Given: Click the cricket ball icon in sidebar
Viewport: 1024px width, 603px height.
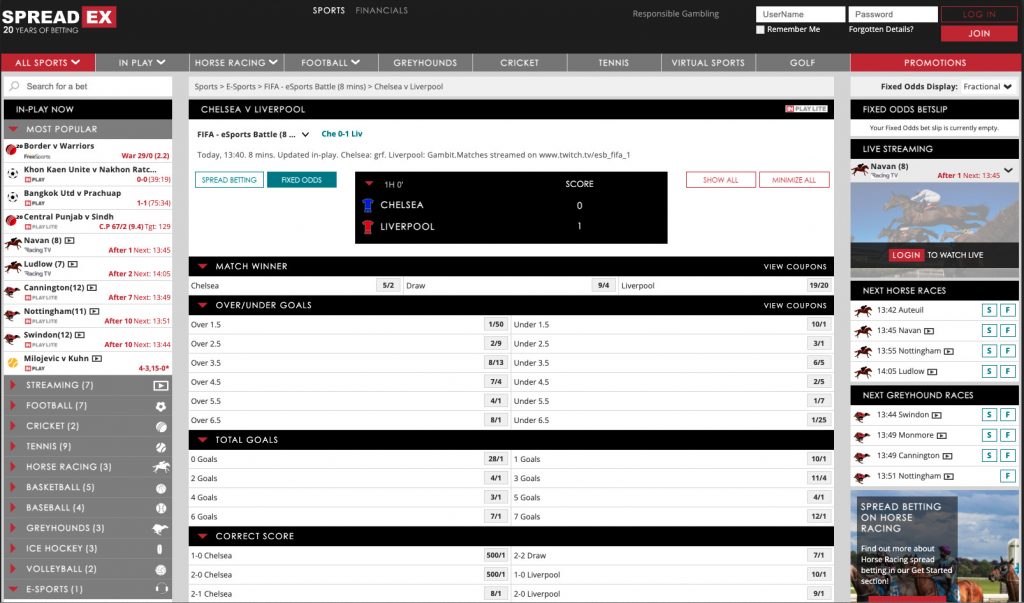Looking at the screenshot, I should pyautogui.click(x=160, y=426).
